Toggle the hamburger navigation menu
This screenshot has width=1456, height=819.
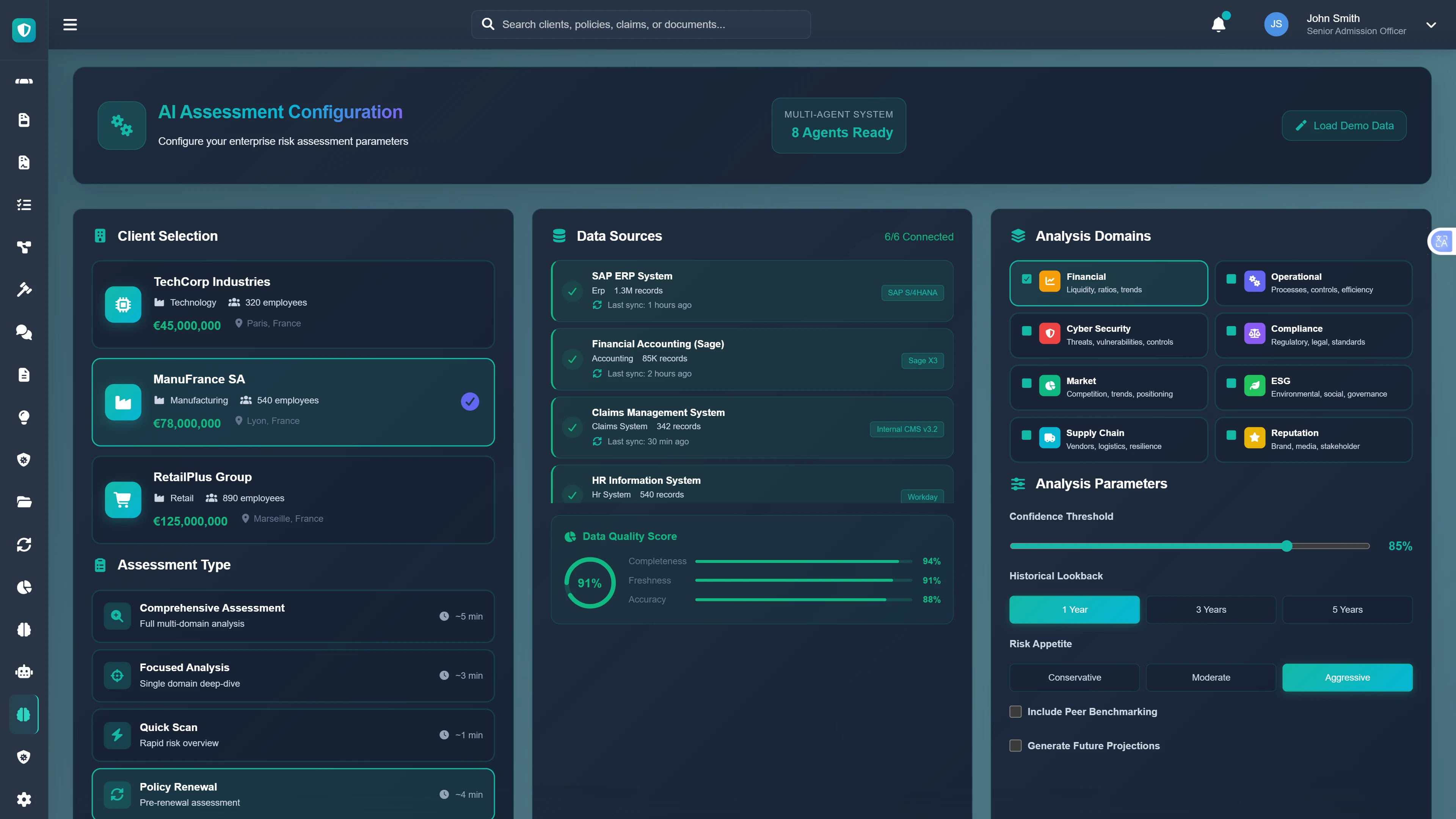[x=70, y=24]
